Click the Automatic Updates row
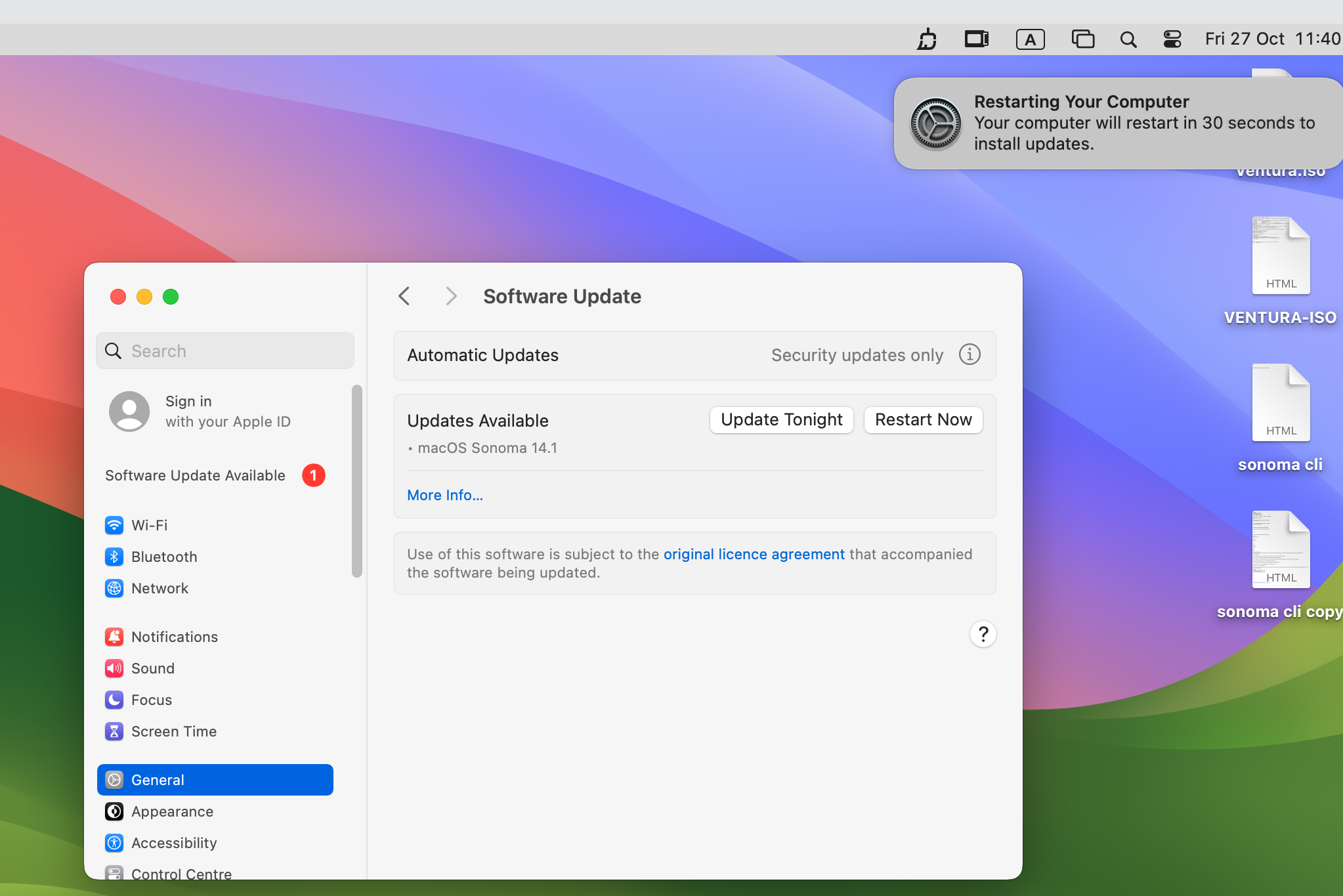 [x=694, y=355]
